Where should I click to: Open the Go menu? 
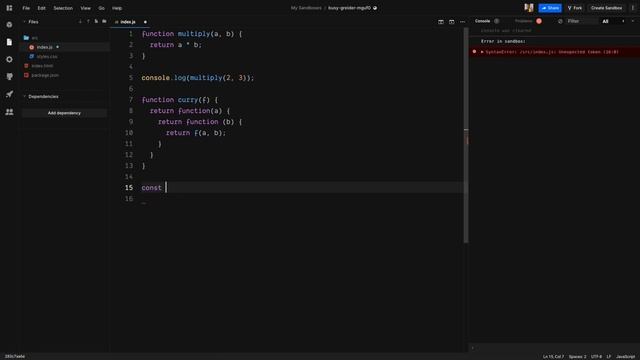101,8
